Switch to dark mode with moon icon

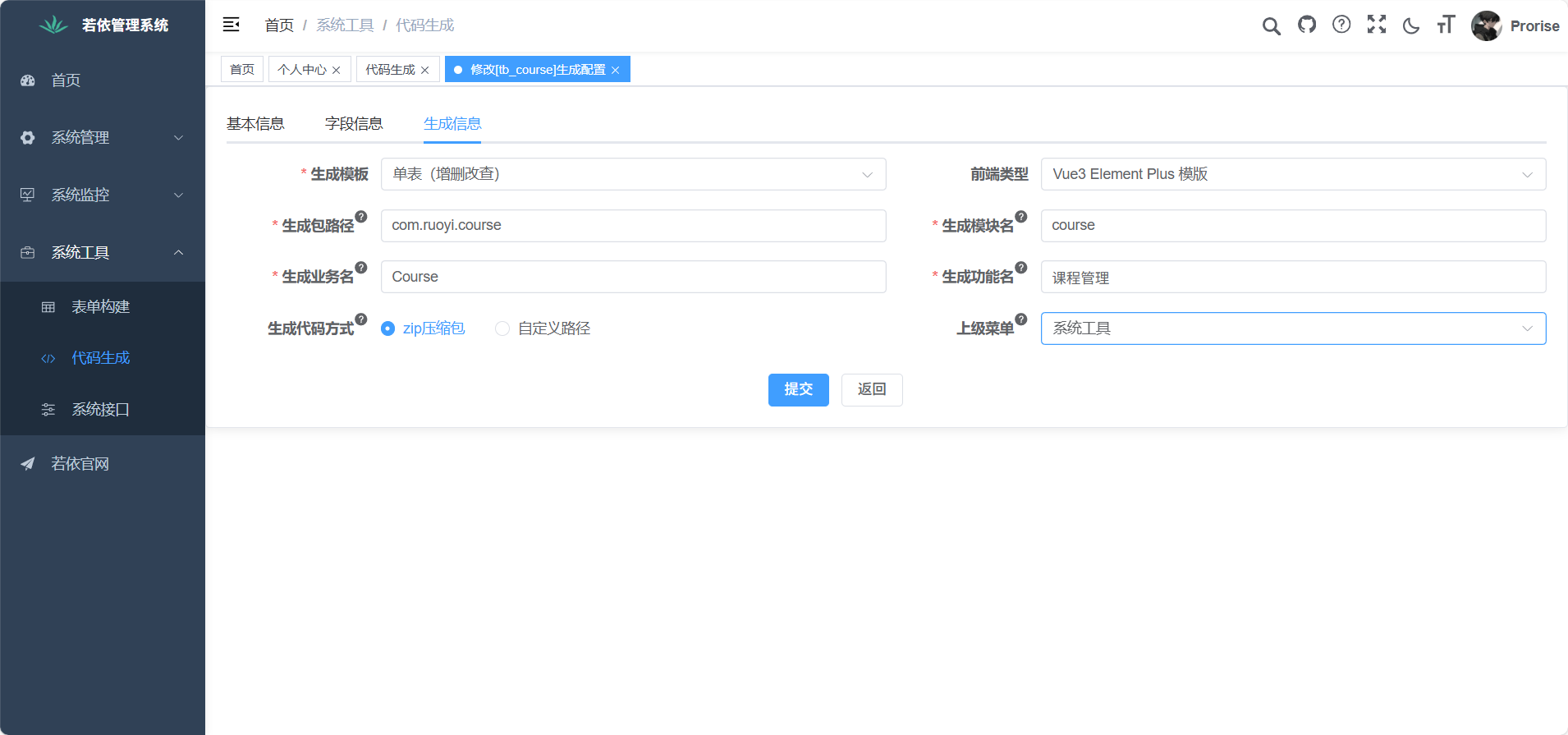[x=1411, y=25]
